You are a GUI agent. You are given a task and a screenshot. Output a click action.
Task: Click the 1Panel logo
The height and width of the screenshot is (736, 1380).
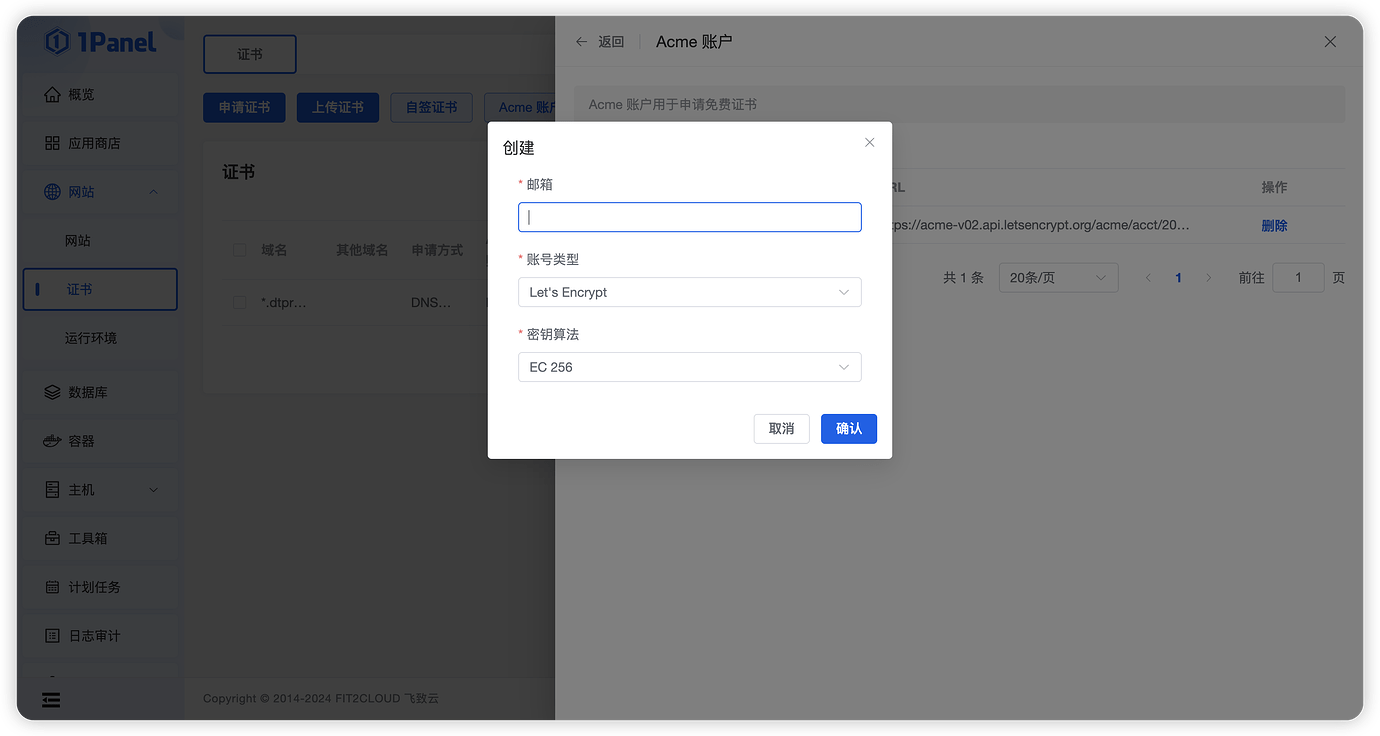pyautogui.click(x=103, y=42)
